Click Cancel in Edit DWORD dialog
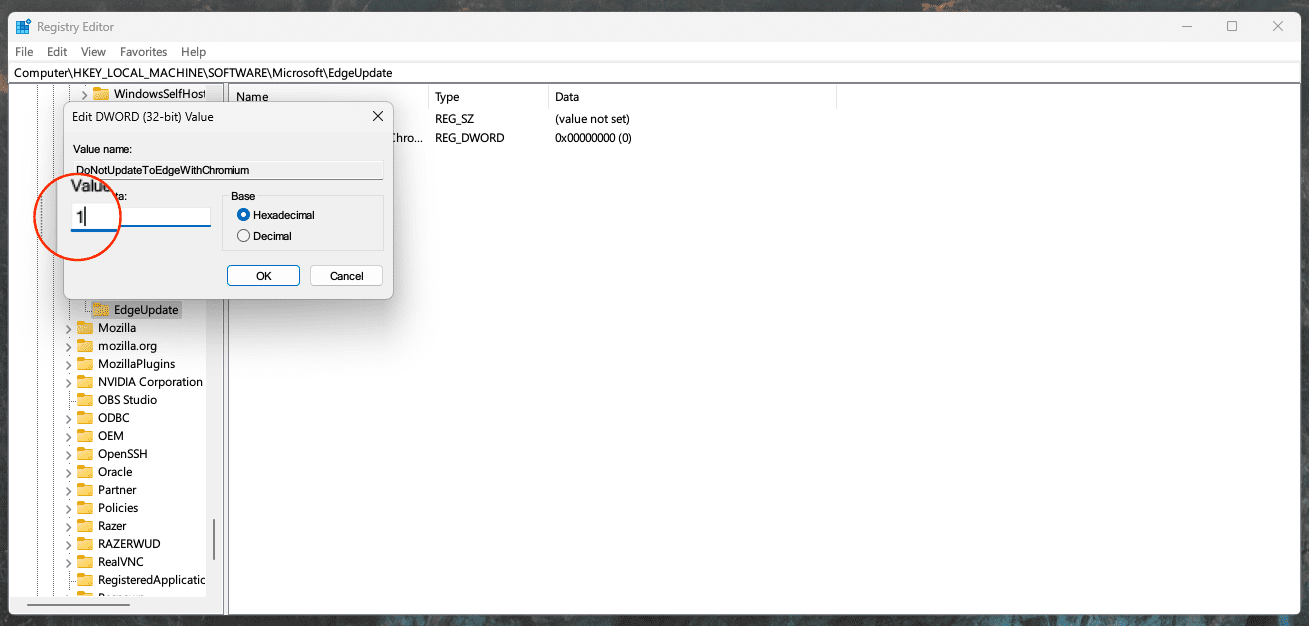The width and height of the screenshot is (1309, 626). 347,276
